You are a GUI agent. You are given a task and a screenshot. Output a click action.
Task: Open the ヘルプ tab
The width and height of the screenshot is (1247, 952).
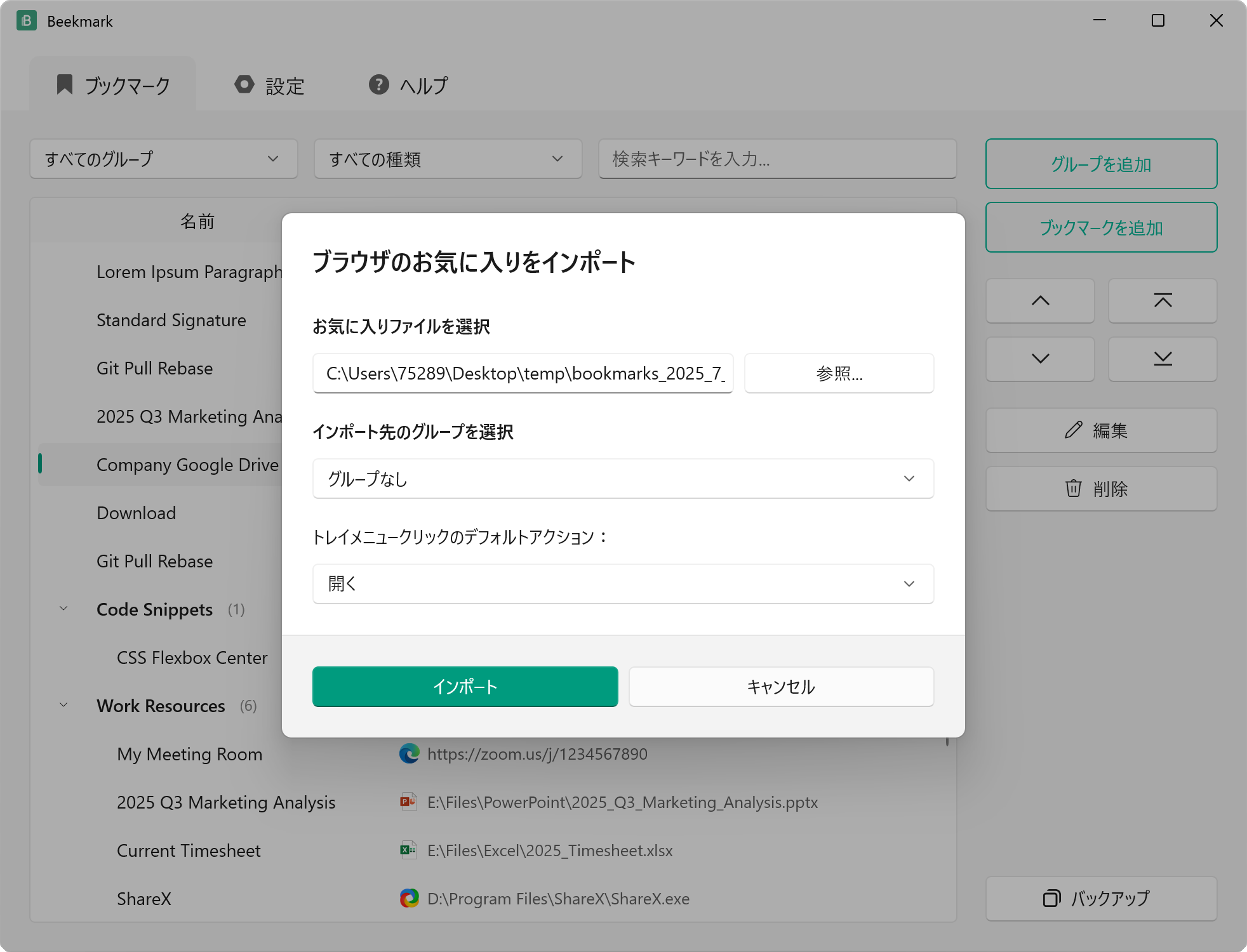(x=408, y=85)
